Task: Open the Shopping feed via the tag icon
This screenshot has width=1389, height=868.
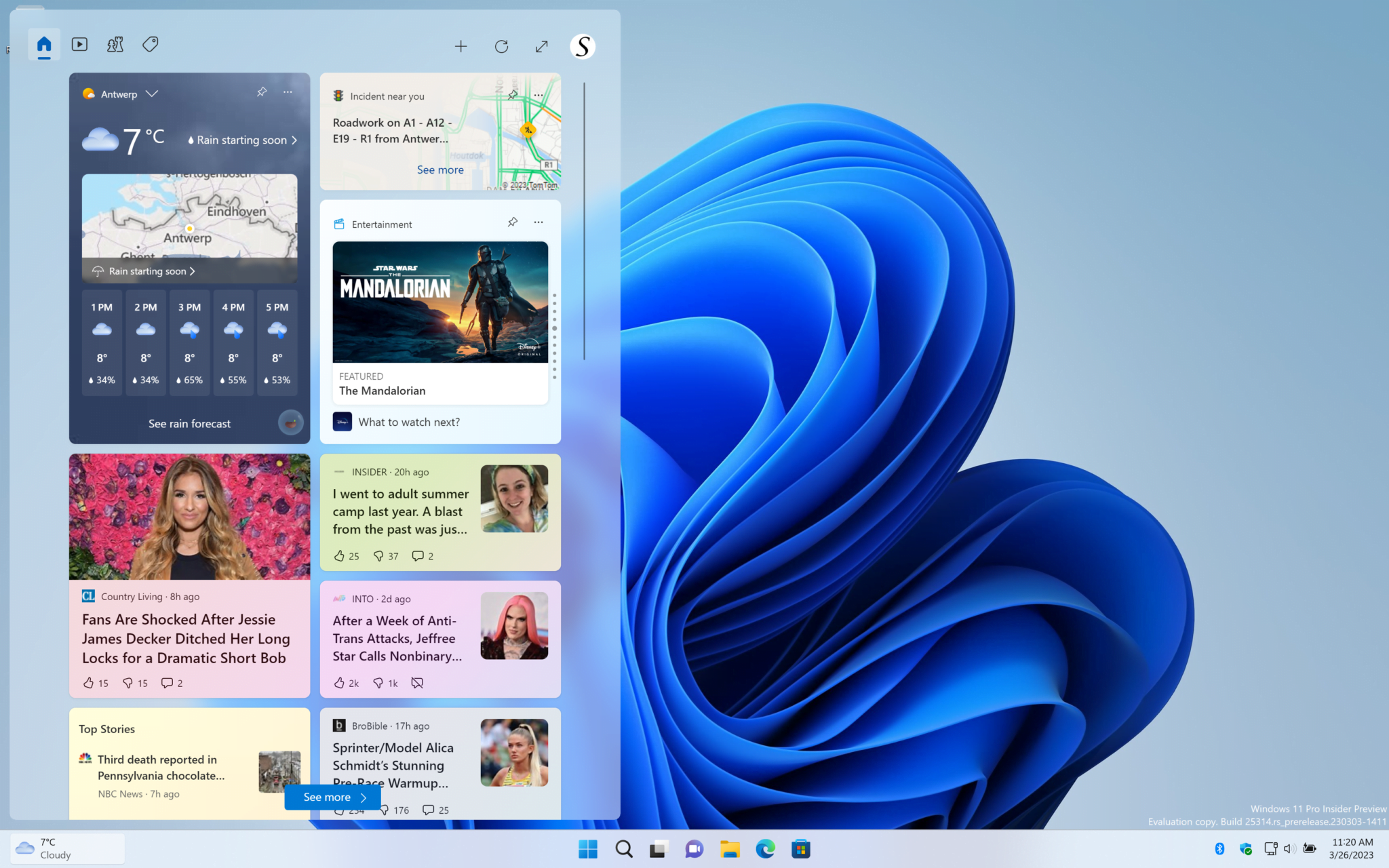Action: click(x=150, y=44)
